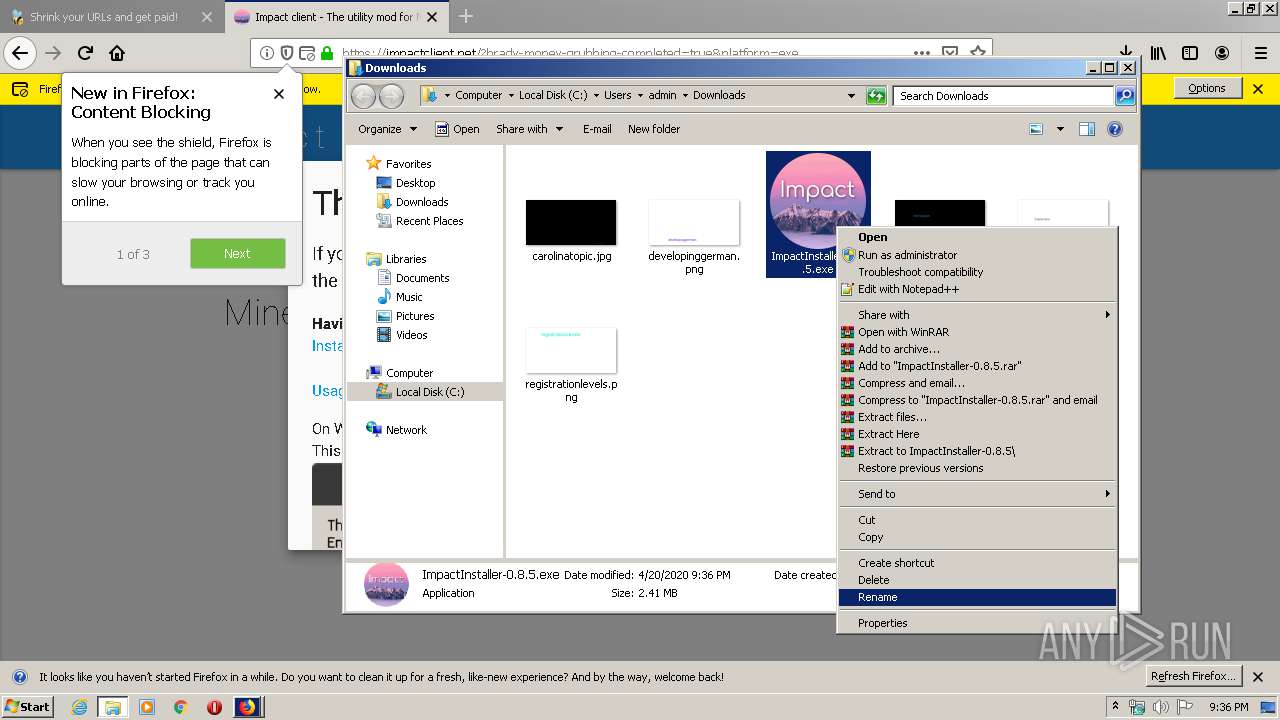Open Windows Media Player taskbar icon
The width and height of the screenshot is (1280, 720).
[147, 707]
